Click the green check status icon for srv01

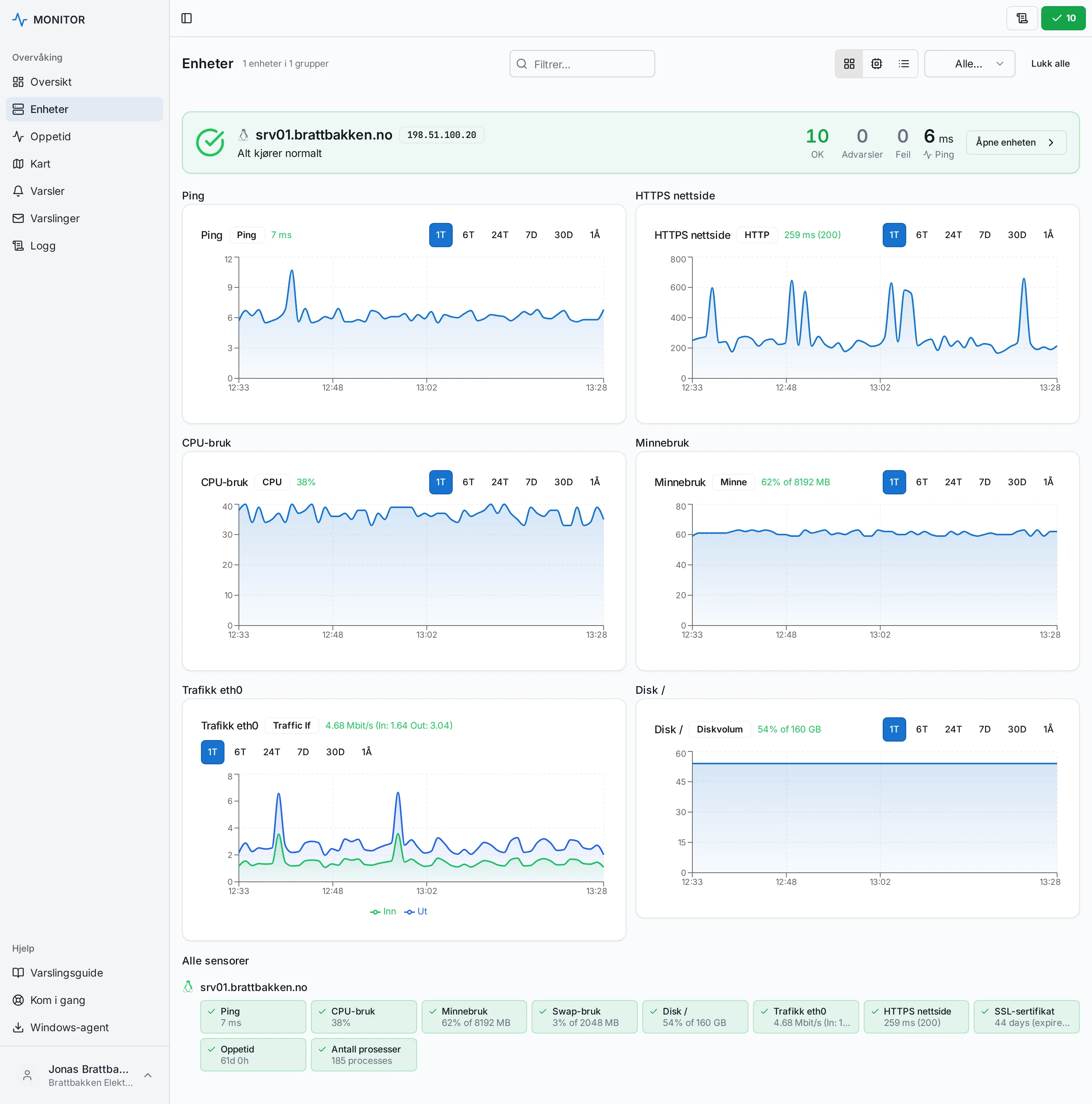(x=210, y=142)
